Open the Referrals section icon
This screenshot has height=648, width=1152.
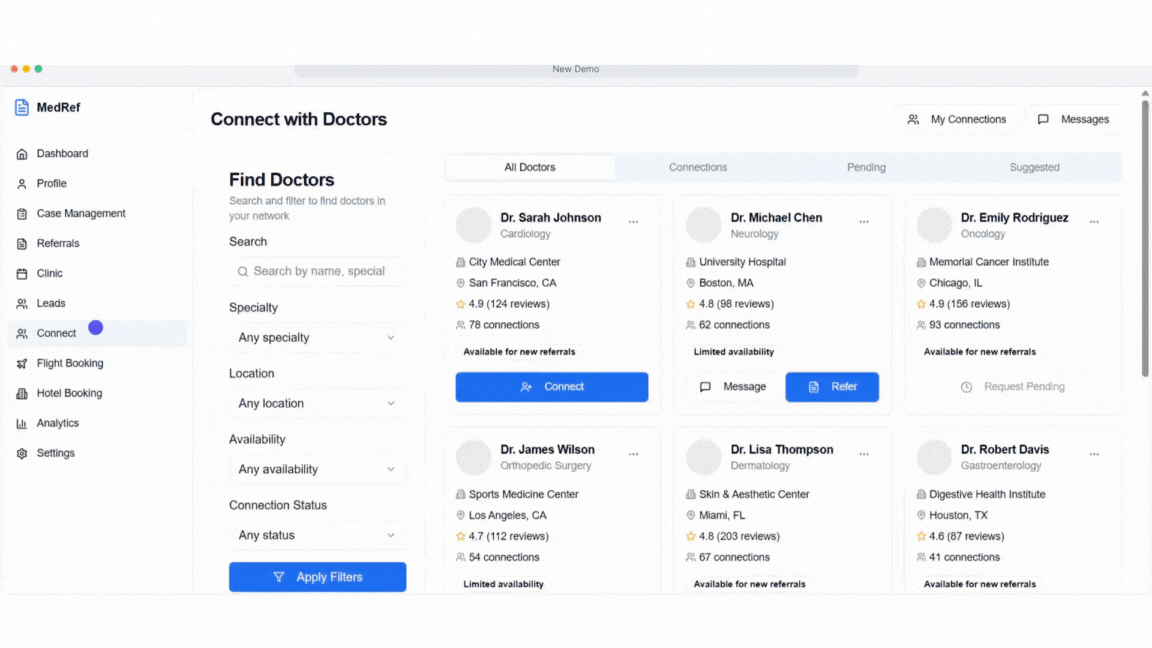22,243
